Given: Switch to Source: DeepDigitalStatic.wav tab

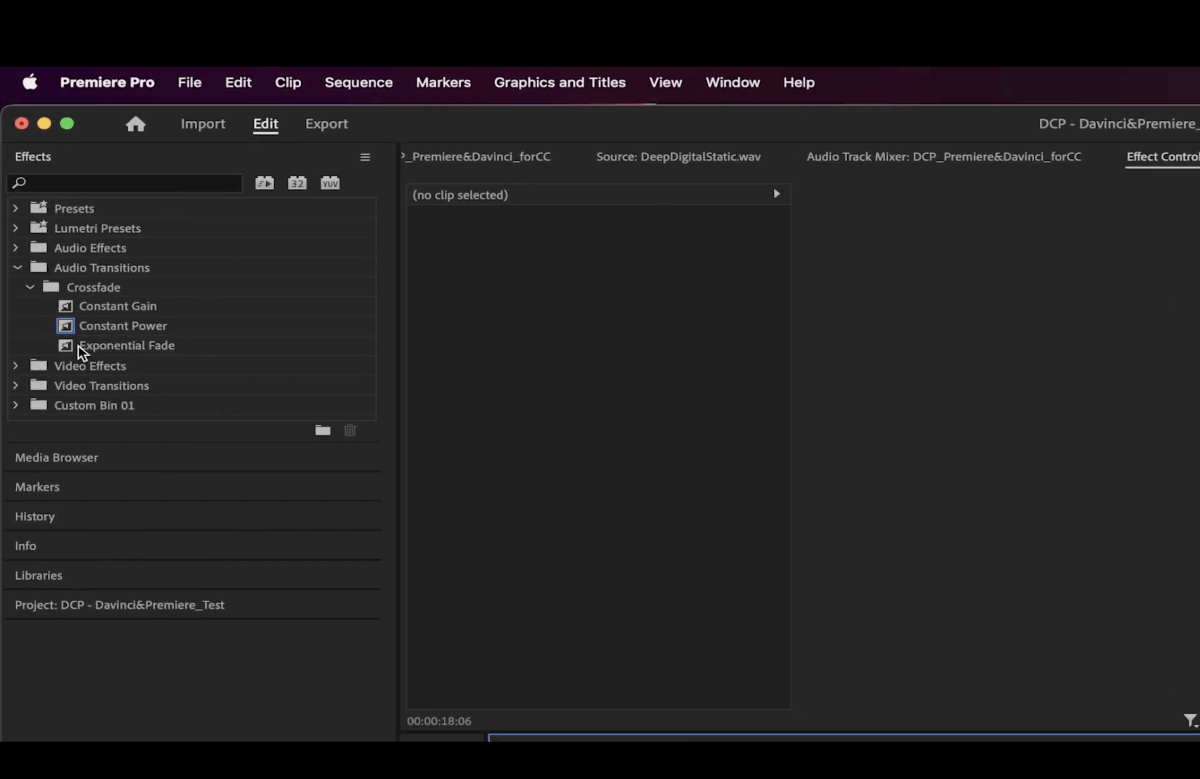Looking at the screenshot, I should point(679,157).
